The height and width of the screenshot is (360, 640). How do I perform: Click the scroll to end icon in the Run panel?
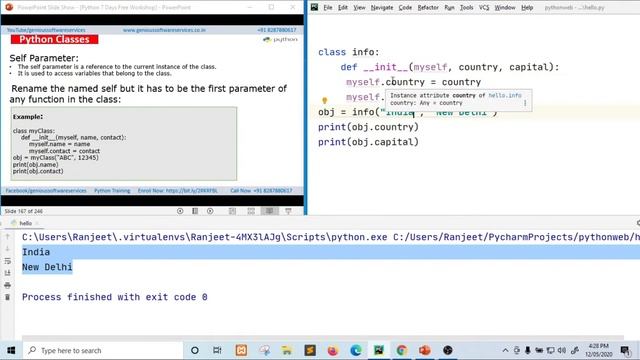[7, 273]
